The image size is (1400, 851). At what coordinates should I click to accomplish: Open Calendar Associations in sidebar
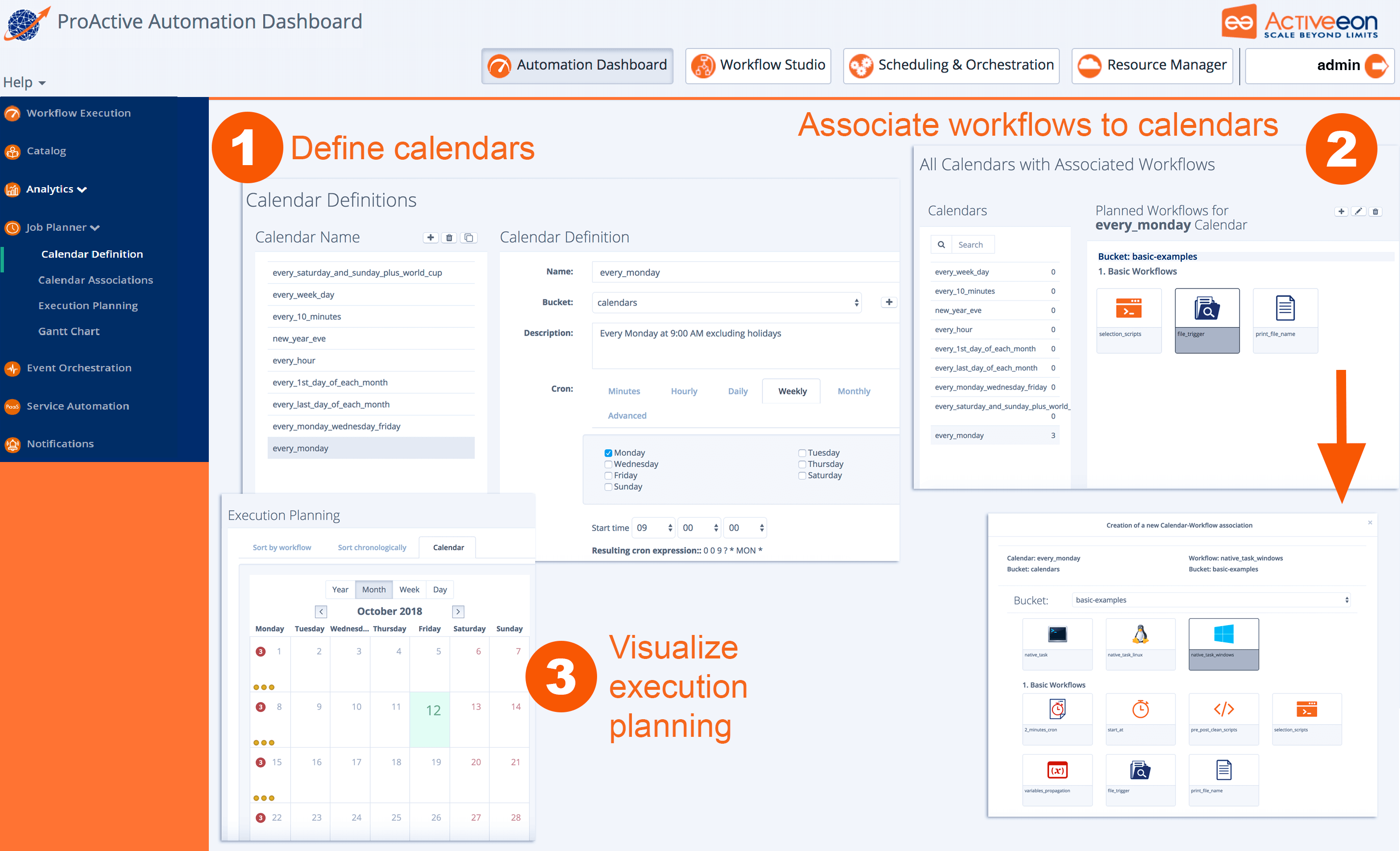pyautogui.click(x=96, y=280)
